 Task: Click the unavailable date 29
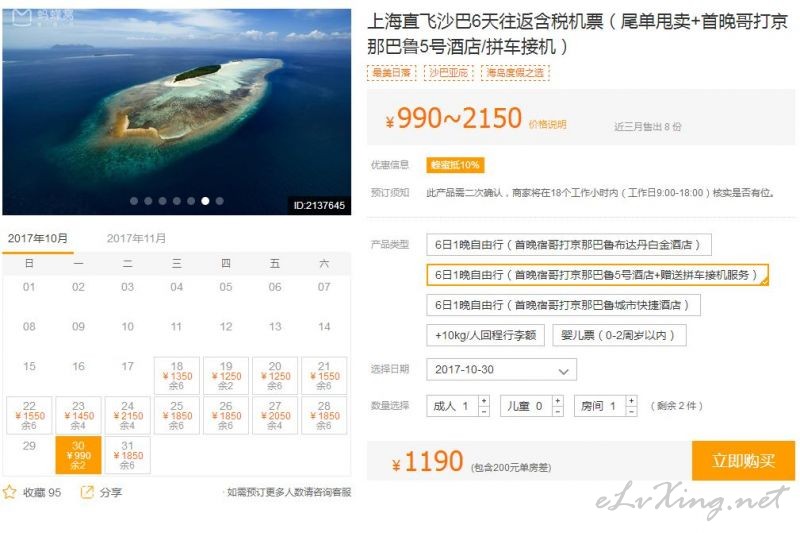point(29,446)
